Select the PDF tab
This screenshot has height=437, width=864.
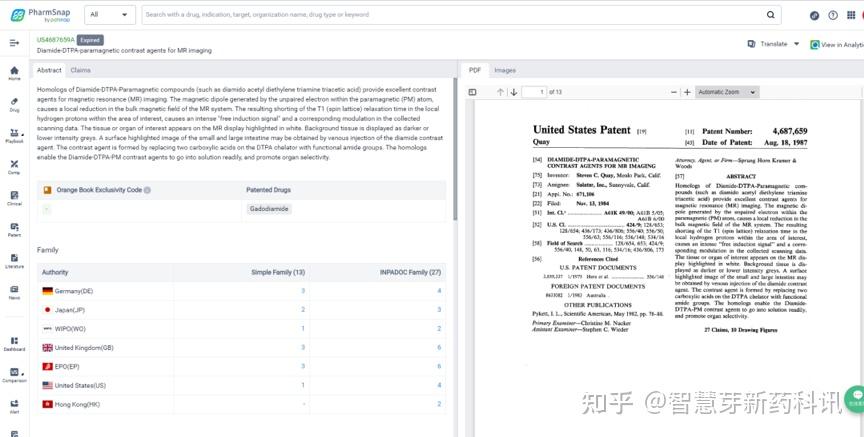pyautogui.click(x=474, y=70)
